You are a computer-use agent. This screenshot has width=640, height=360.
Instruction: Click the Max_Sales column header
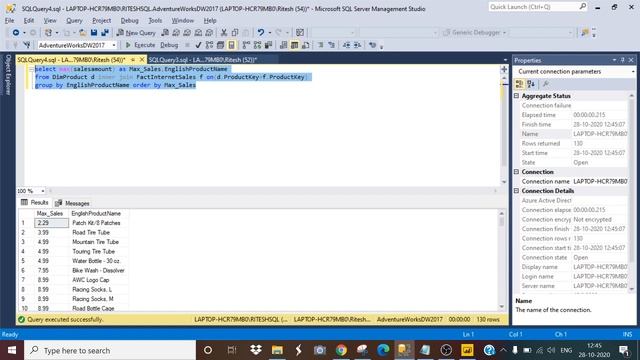click(50, 213)
